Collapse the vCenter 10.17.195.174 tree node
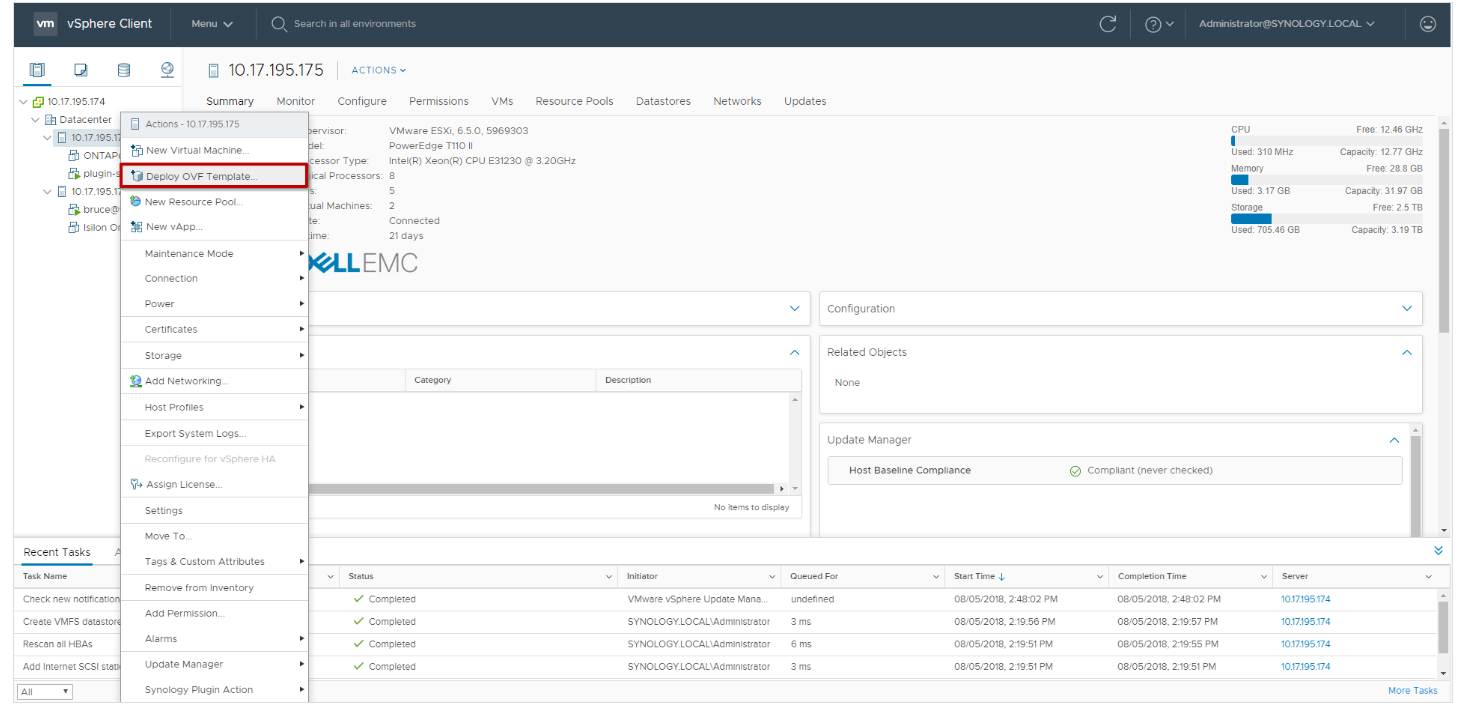Image resolution: width=1462 pixels, height=709 pixels. 24,102
